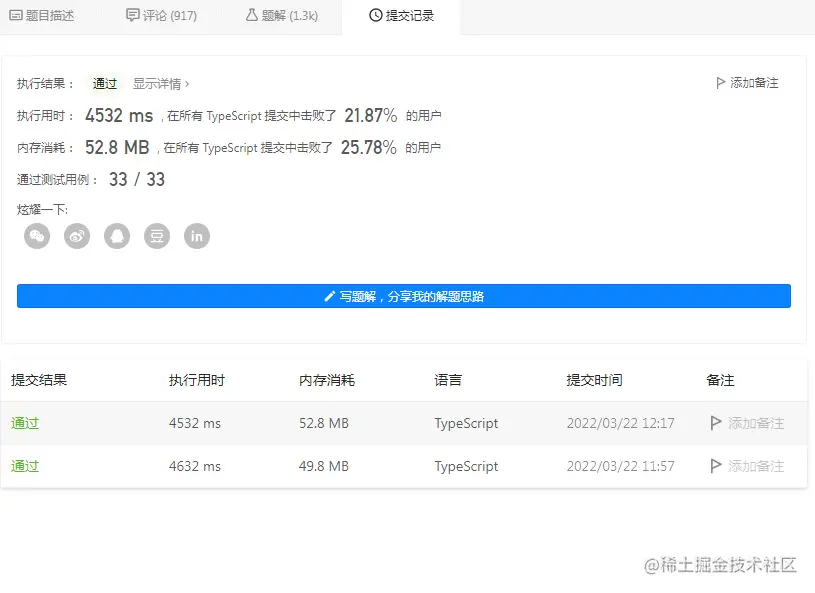Click pencil icon on blue 写题解 button
The height and width of the screenshot is (593, 815).
(329, 296)
